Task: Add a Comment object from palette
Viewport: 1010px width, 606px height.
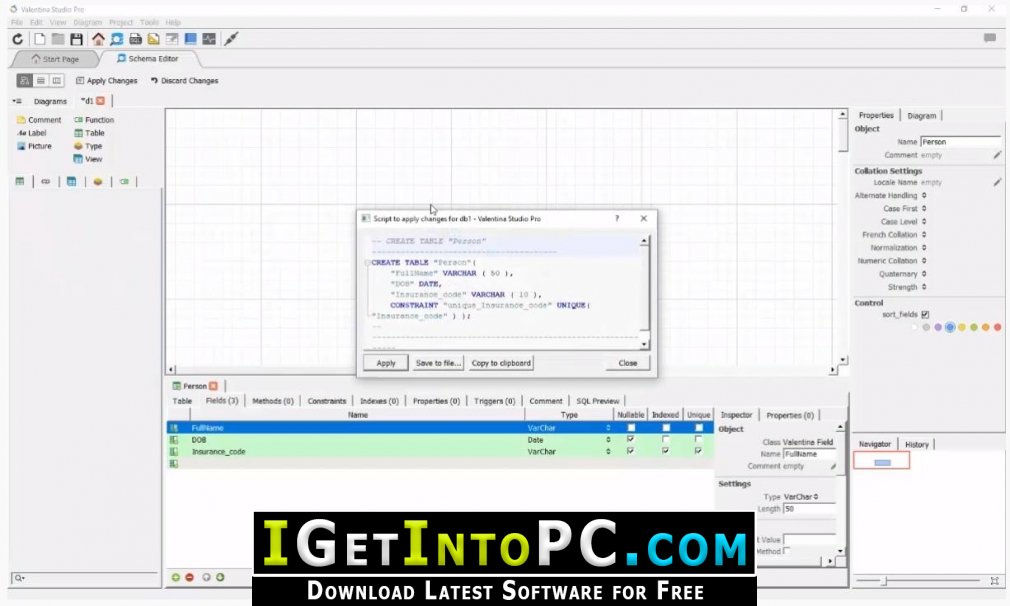Action: [39, 120]
